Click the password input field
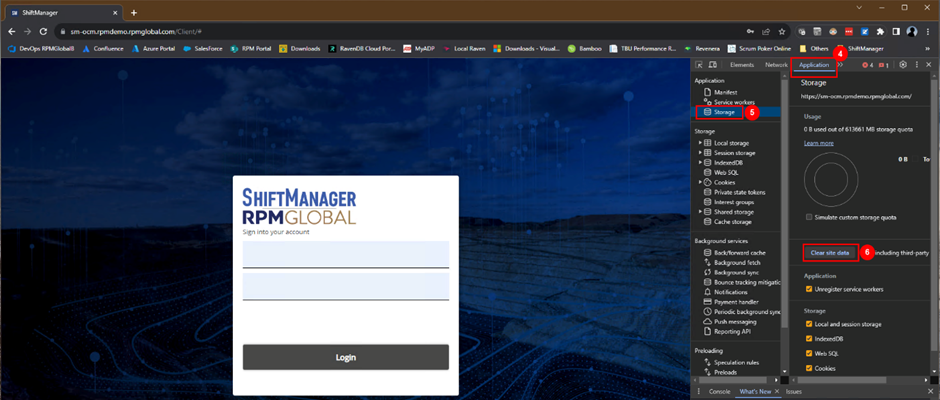Viewport: 940px width, 400px height. pos(346,287)
